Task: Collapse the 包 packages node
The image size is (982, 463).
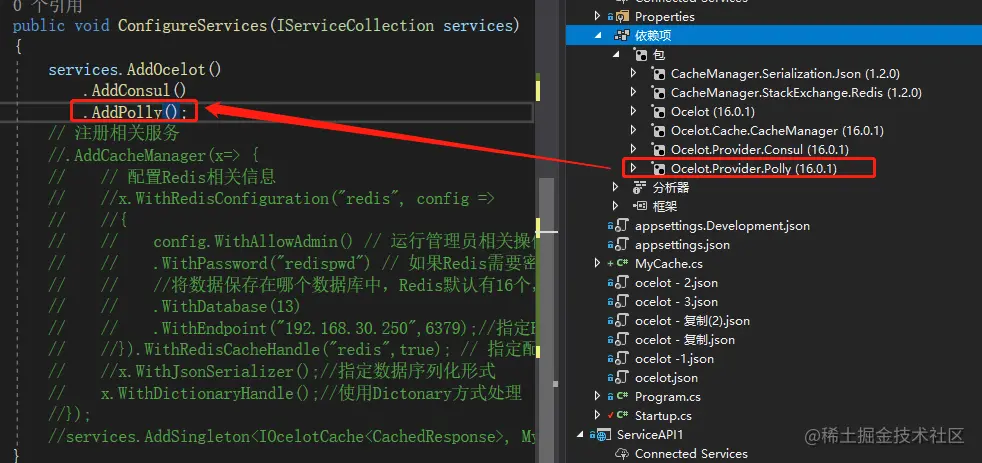Action: point(616,55)
